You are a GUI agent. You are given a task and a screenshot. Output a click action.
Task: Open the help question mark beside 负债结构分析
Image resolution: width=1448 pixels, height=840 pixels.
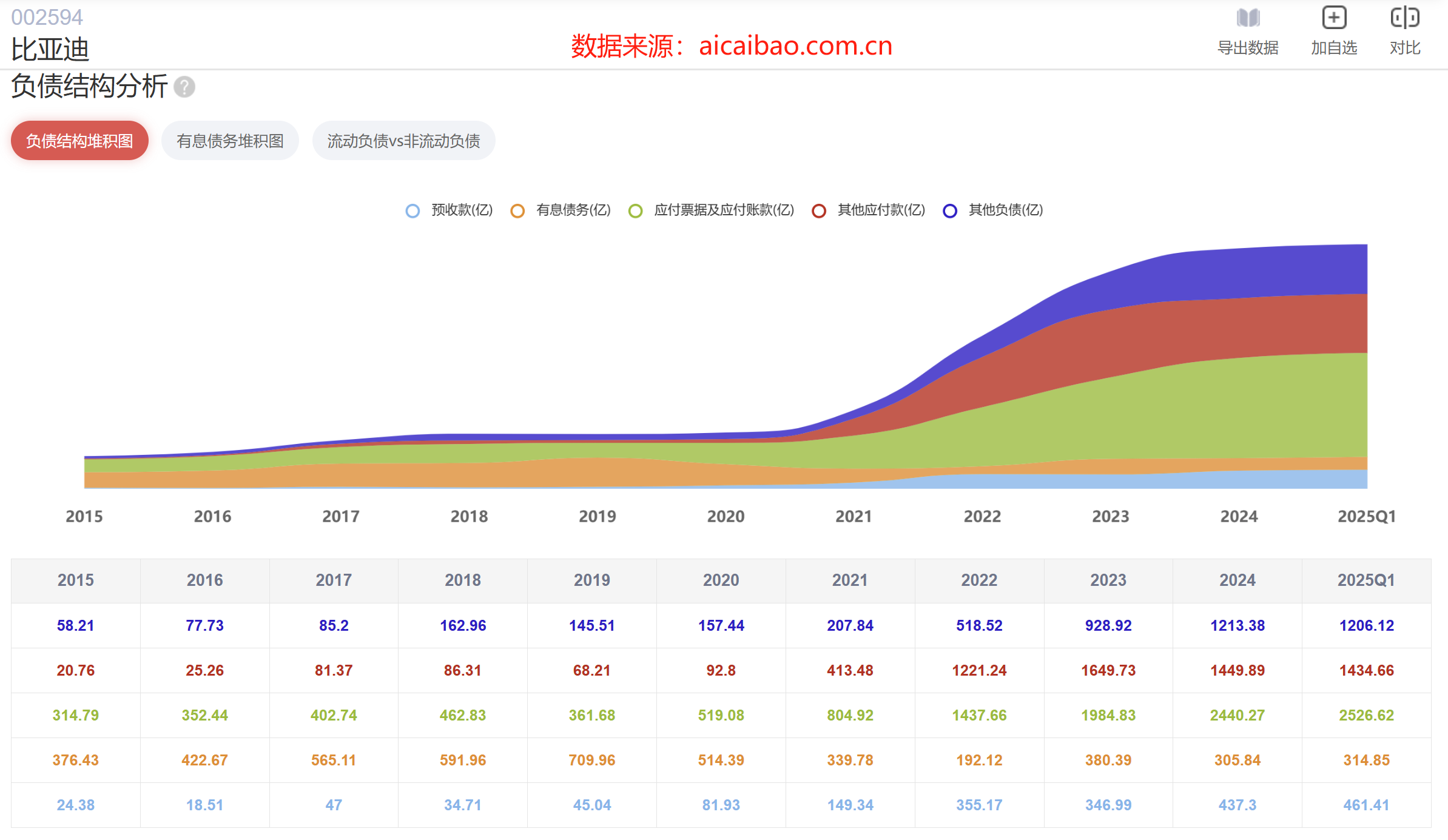184,87
